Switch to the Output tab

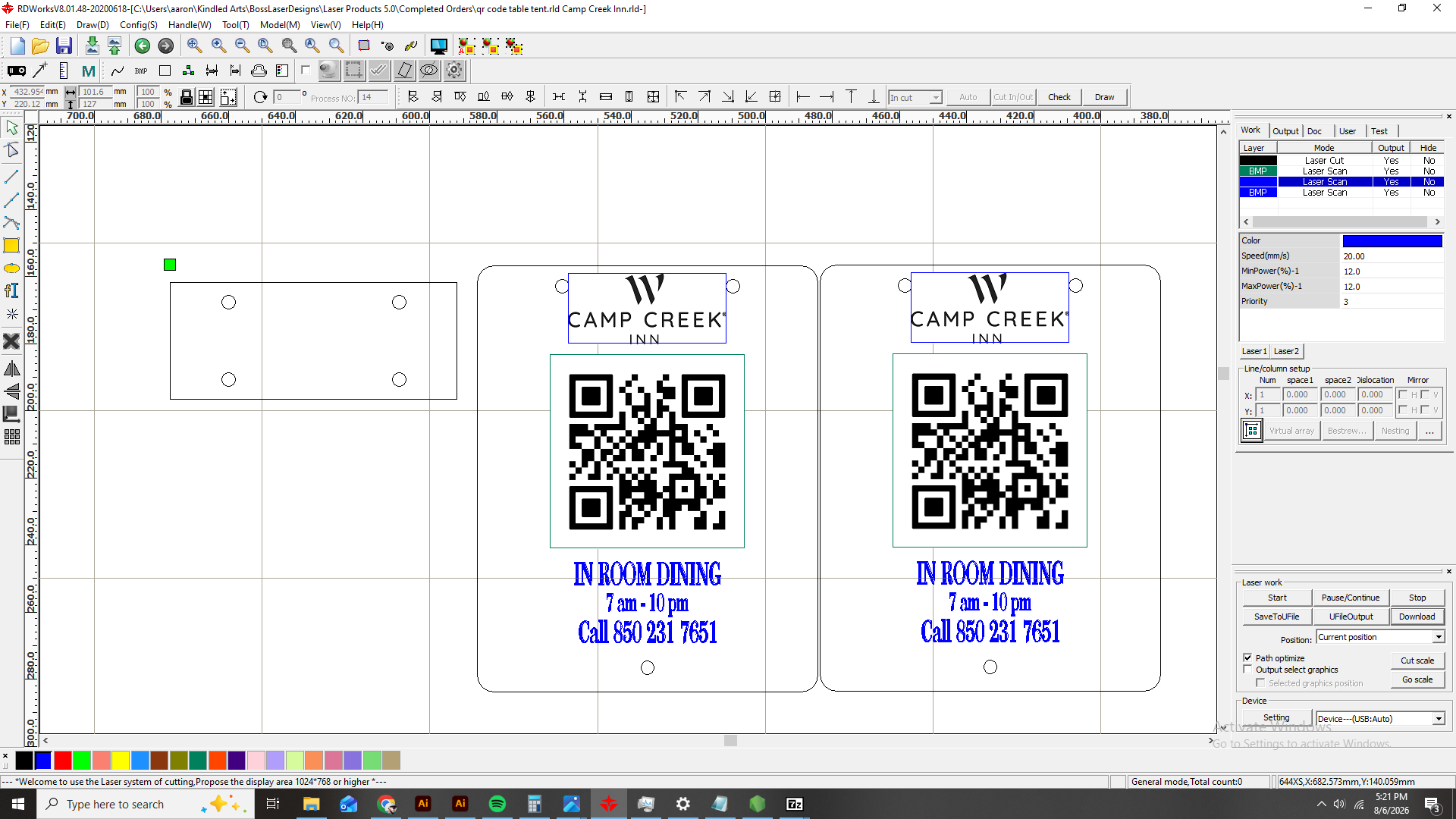point(1285,131)
